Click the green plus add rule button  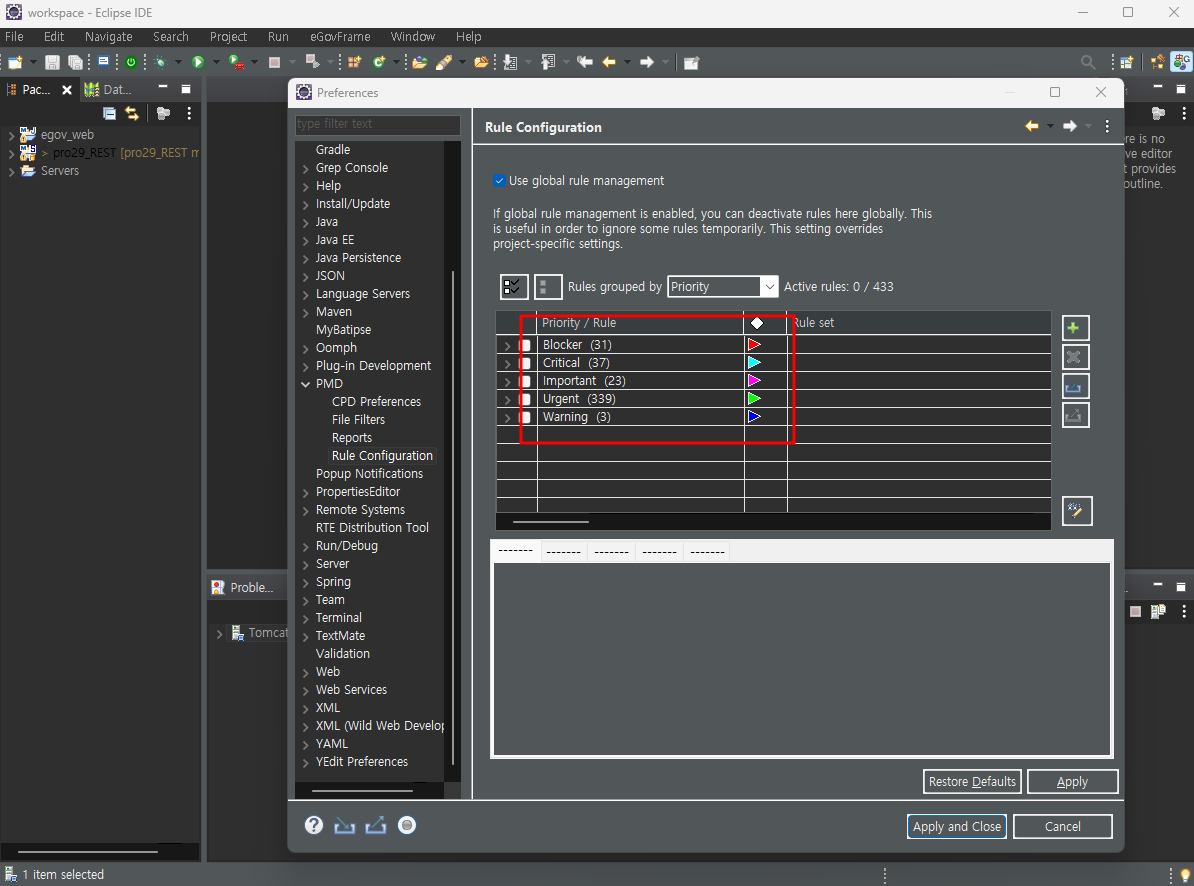(1074, 328)
